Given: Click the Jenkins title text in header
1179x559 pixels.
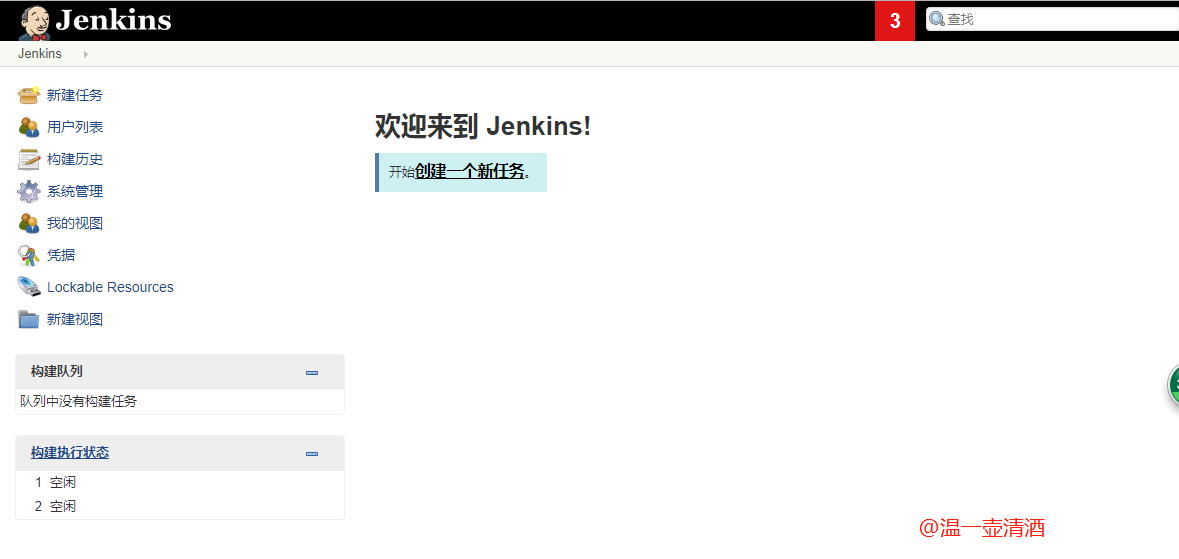Looking at the screenshot, I should [114, 20].
